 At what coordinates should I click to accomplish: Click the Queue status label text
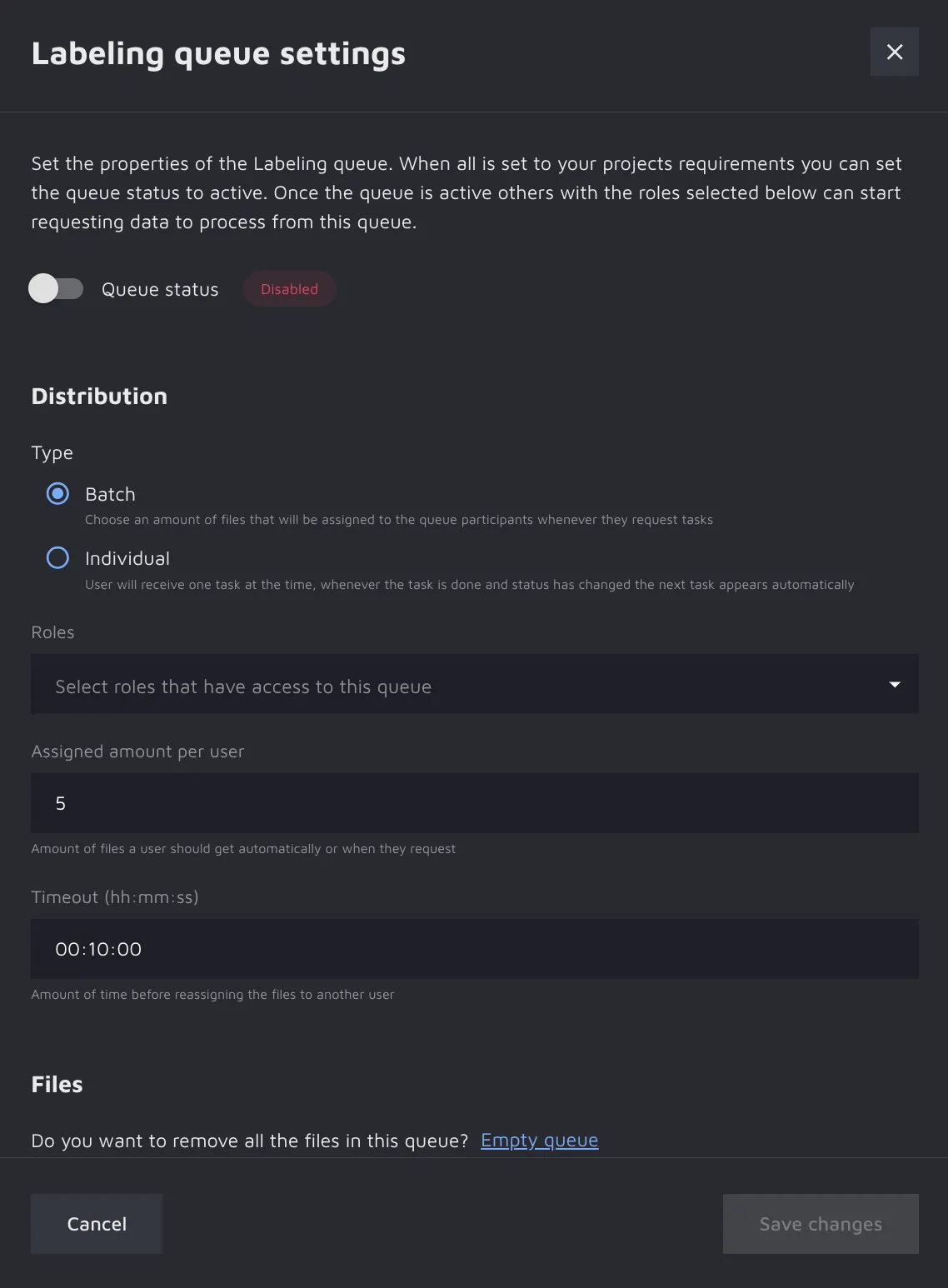click(160, 290)
